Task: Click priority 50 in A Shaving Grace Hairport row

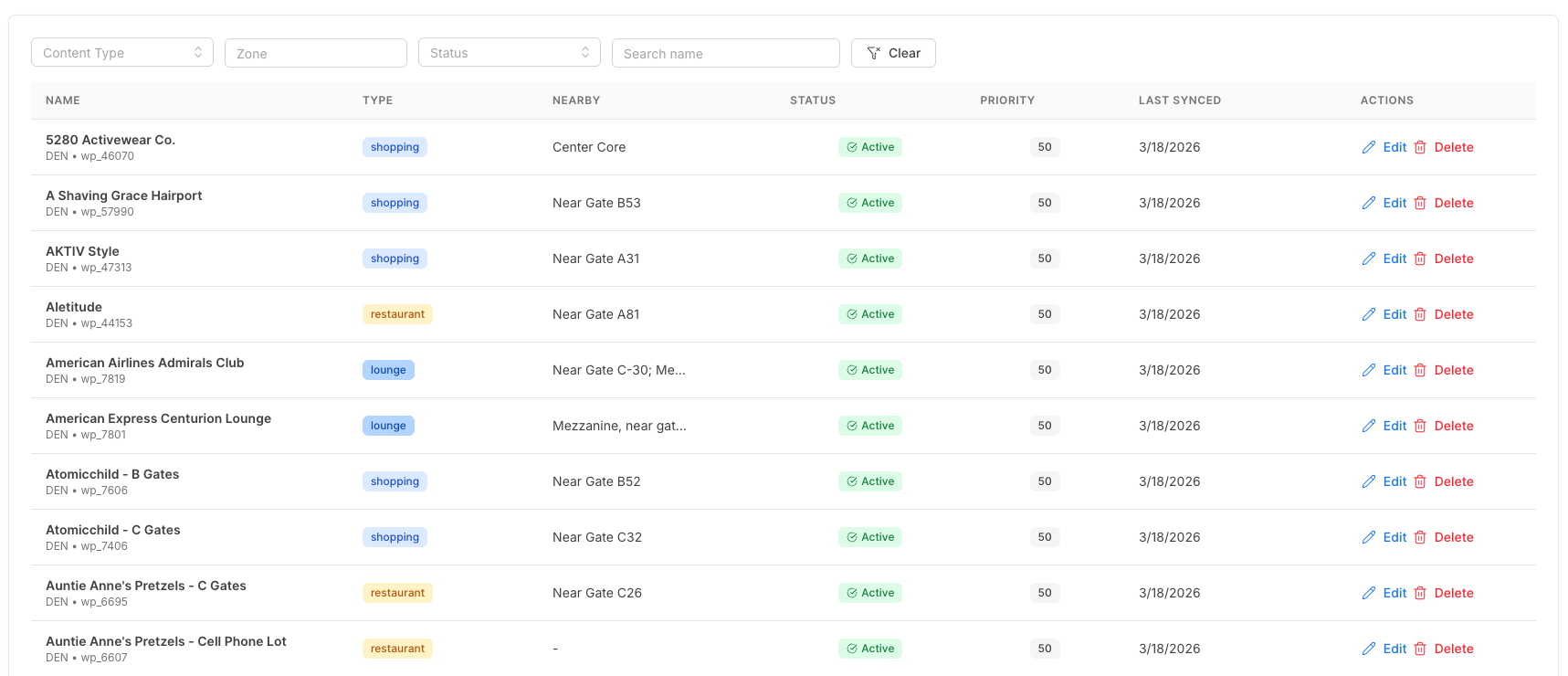Action: pyautogui.click(x=1045, y=203)
